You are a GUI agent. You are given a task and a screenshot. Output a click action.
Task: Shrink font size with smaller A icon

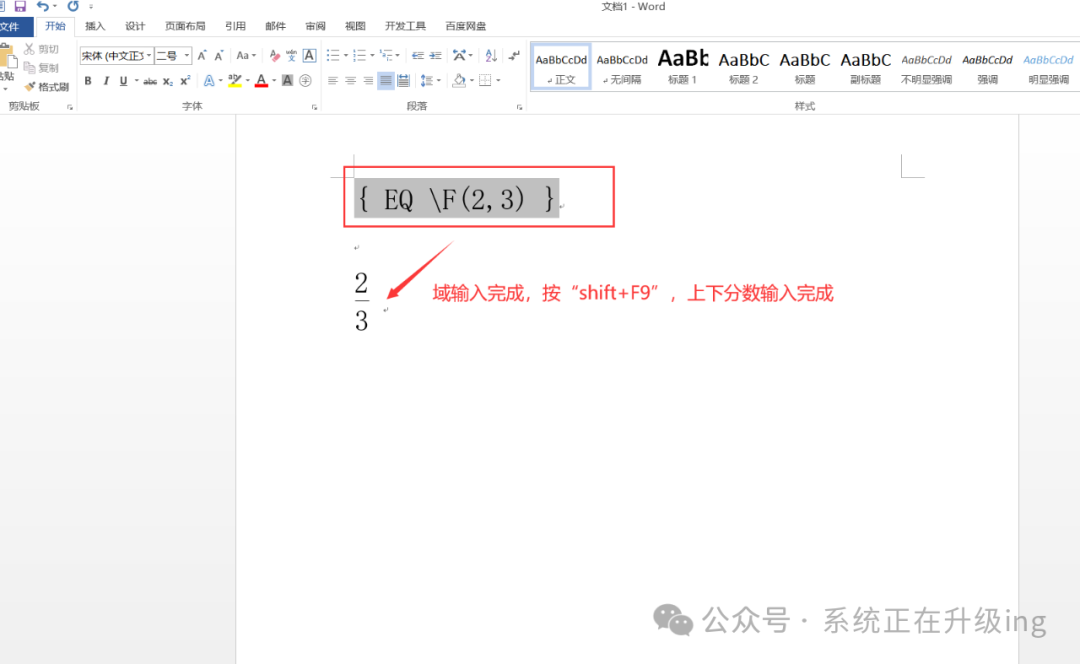(x=219, y=55)
